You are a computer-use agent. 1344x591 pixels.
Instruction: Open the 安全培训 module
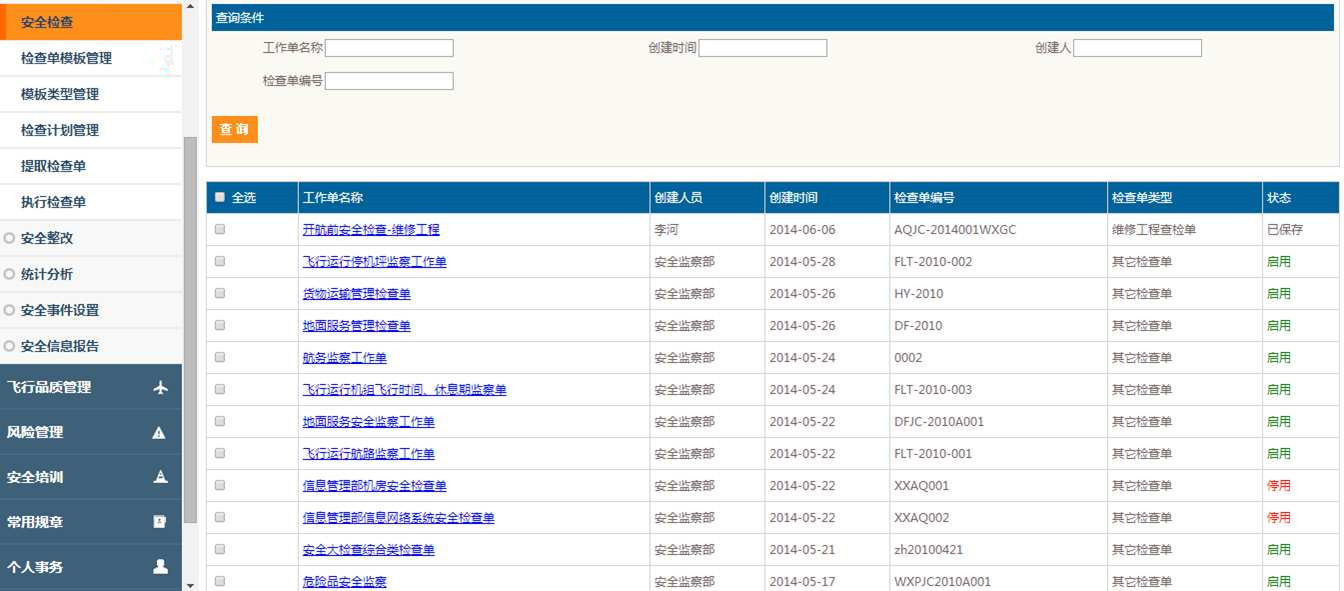click(91, 477)
